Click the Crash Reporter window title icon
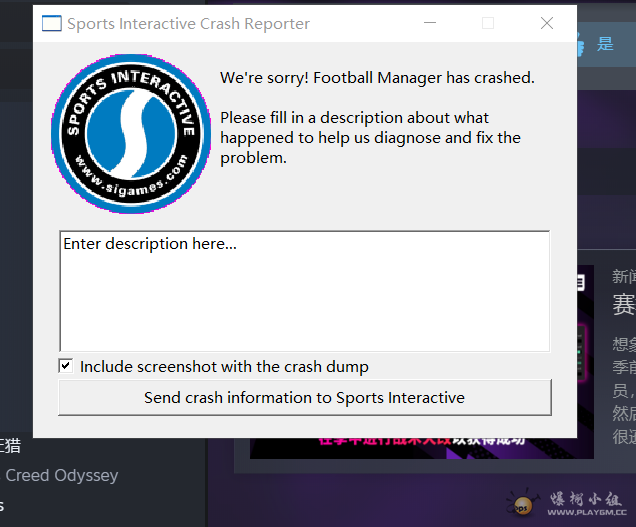 point(52,24)
